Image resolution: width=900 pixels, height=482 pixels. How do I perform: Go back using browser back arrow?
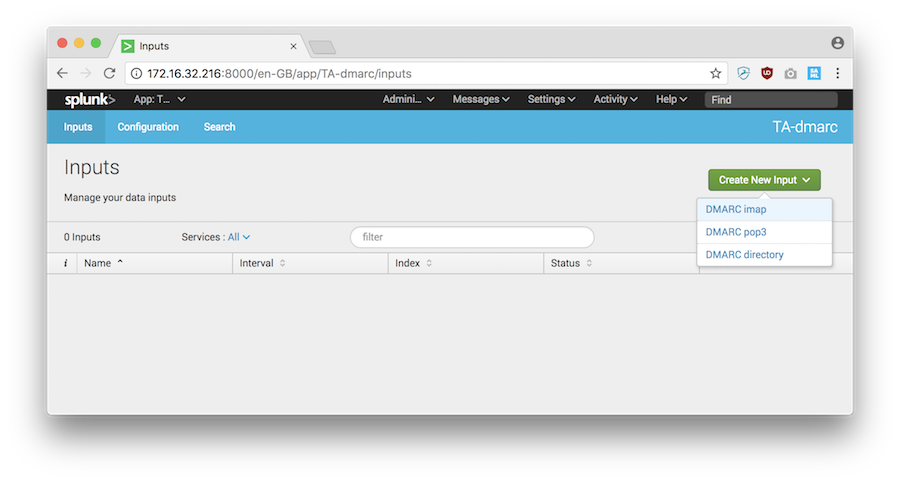click(x=62, y=73)
